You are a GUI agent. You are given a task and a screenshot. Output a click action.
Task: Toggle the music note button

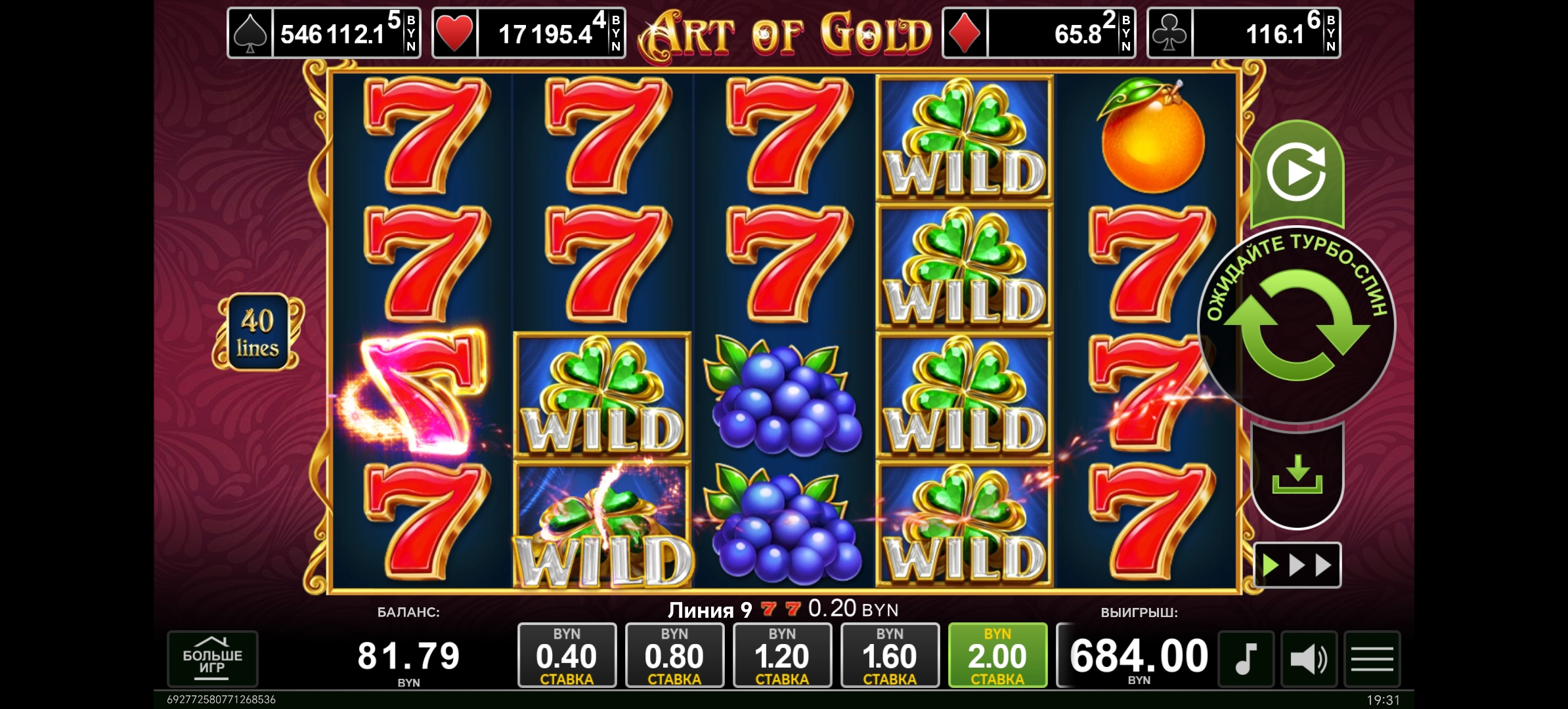point(1246,659)
